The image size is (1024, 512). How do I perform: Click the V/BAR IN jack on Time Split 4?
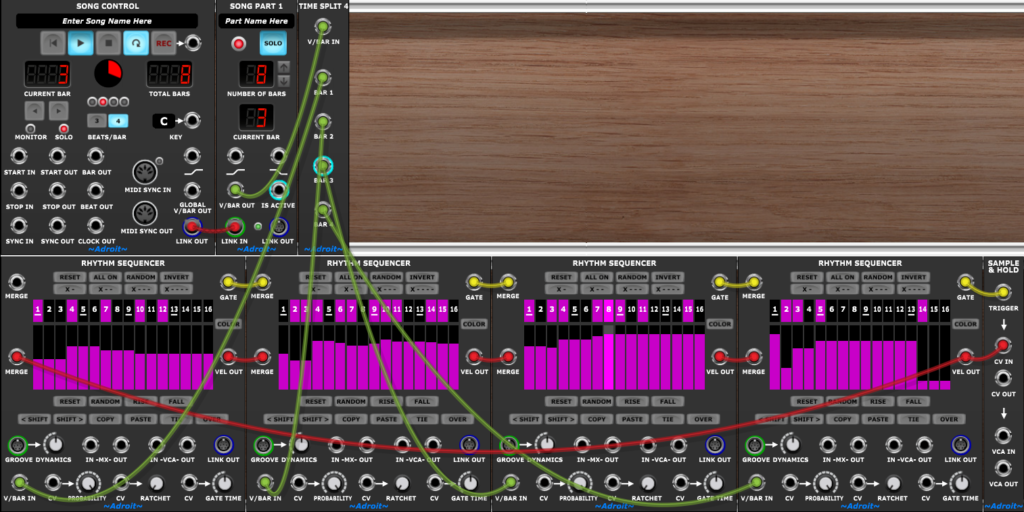pyautogui.click(x=322, y=27)
